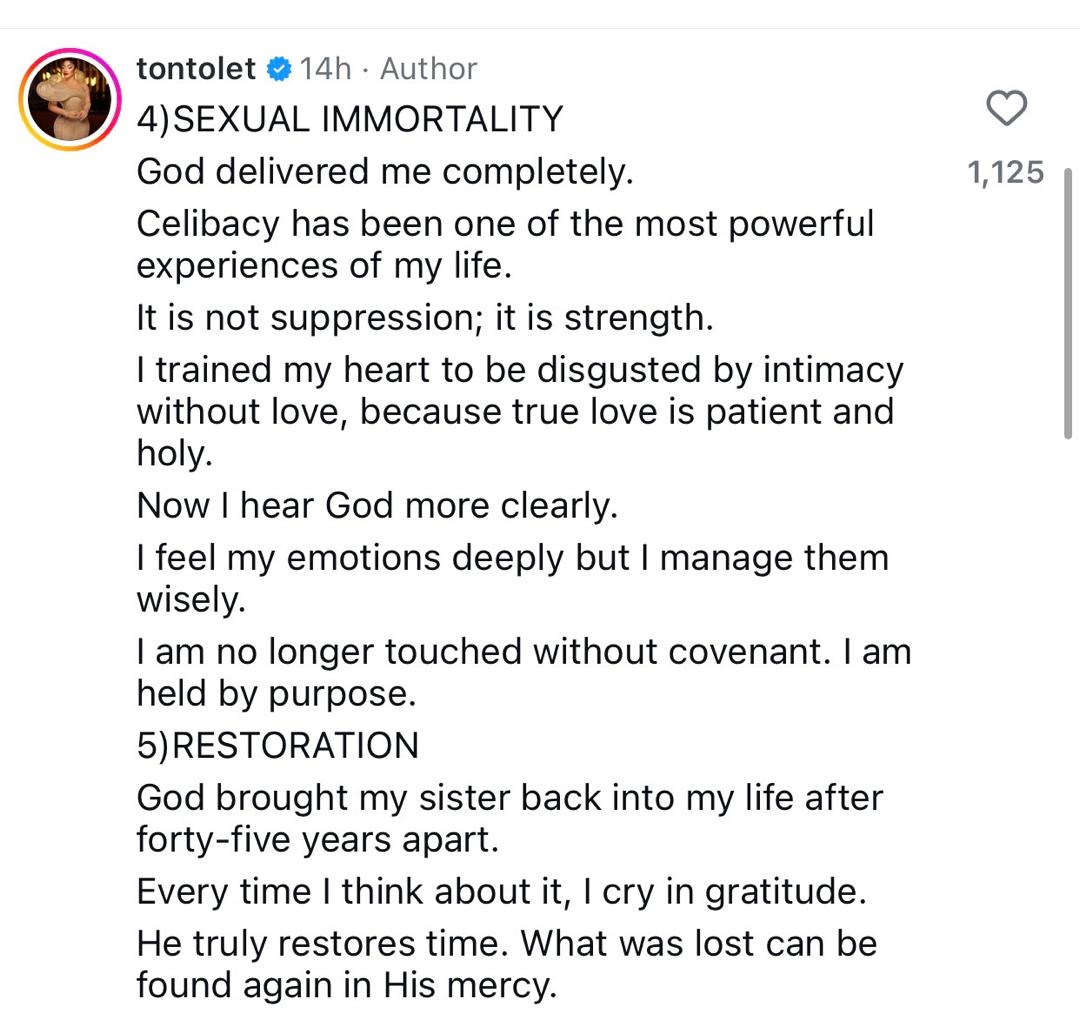Click the text 'found again in His mercy.'
Screen dimensions: 1080x1013
pyautogui.click(x=345, y=986)
